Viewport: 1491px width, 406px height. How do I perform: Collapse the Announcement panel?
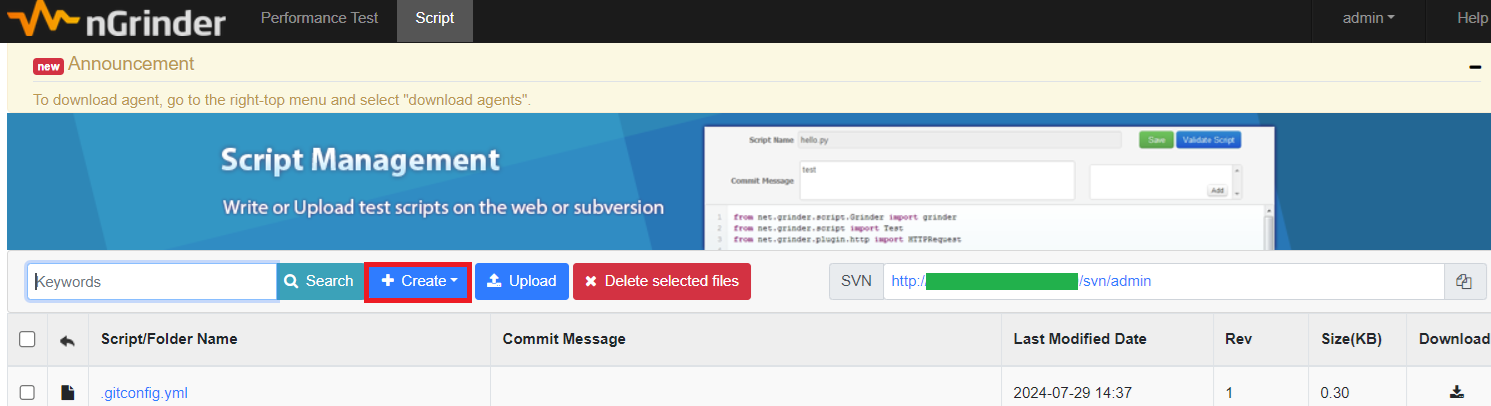click(1475, 67)
